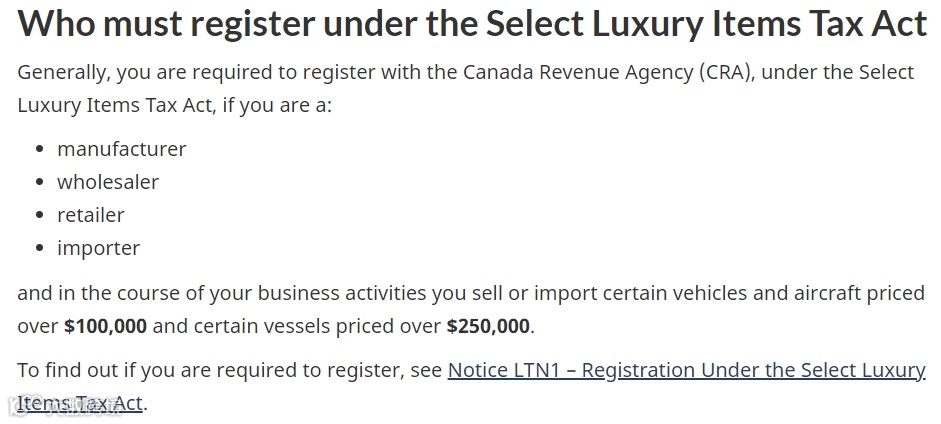Screen dimensions: 941x424
Task: Click the bold "$100,000" amount
Action: 105,326
